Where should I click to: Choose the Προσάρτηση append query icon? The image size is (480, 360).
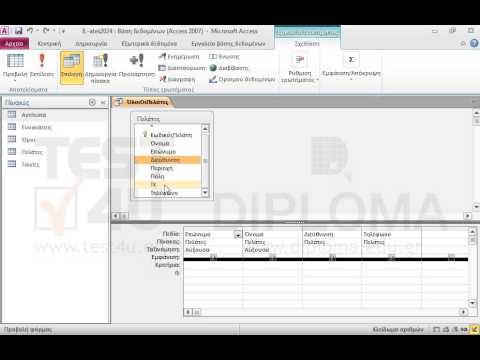(x=137, y=66)
